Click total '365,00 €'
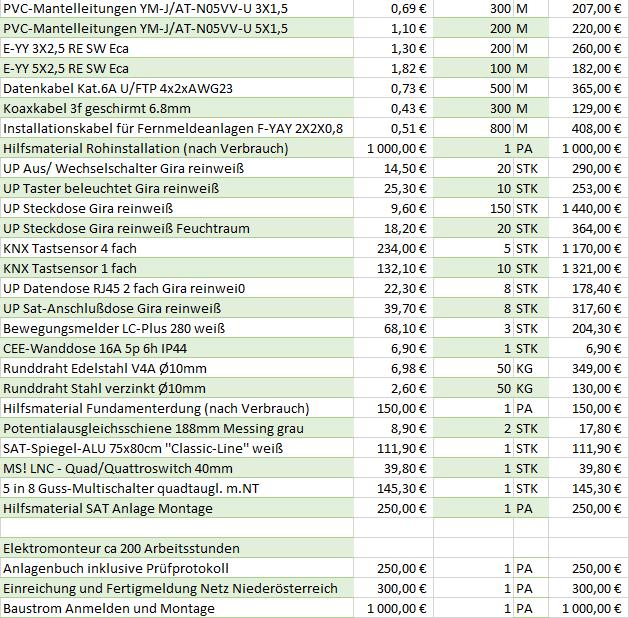629x618 pixels. tap(597, 89)
